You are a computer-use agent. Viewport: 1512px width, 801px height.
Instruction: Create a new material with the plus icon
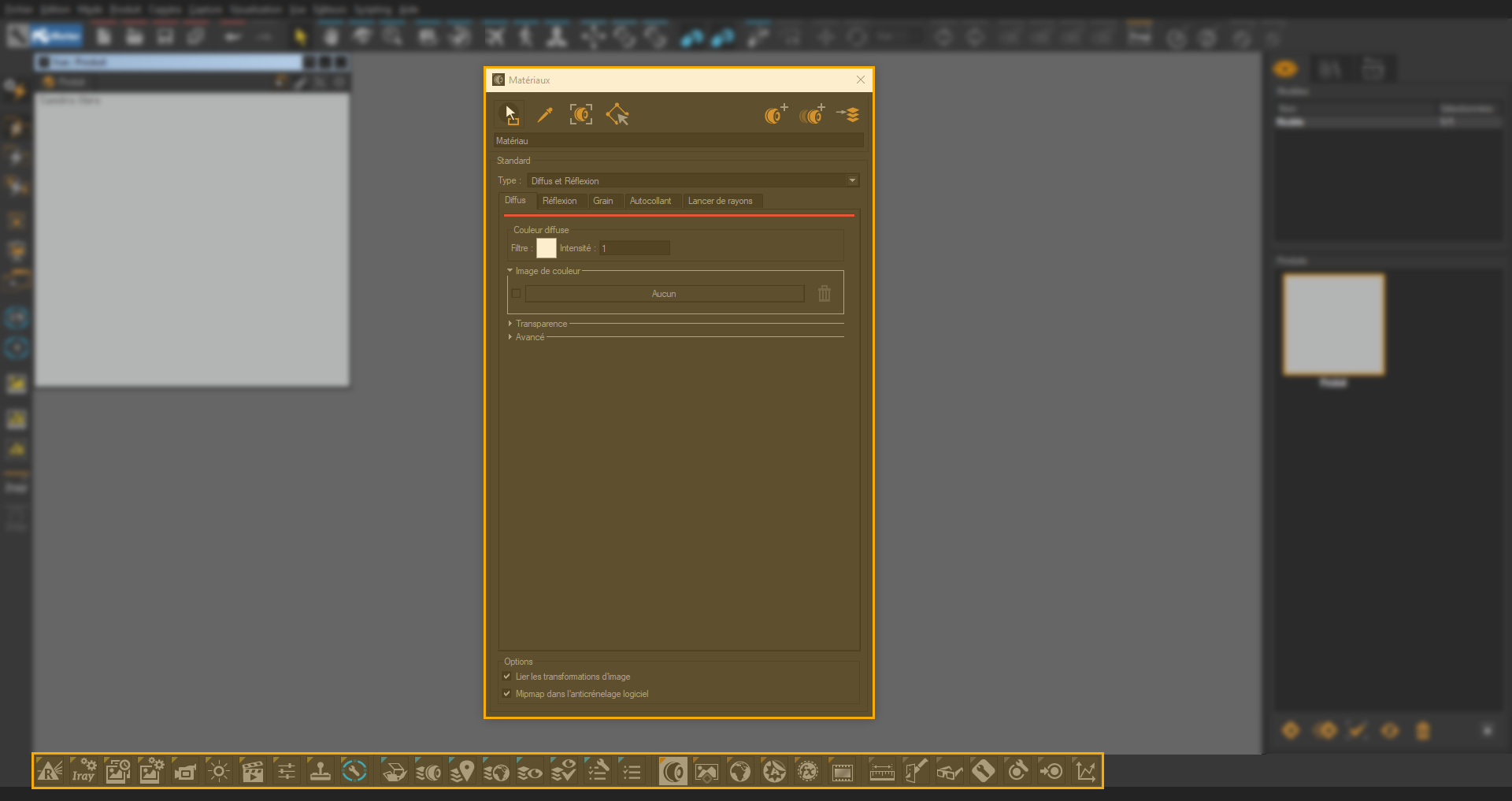(775, 114)
